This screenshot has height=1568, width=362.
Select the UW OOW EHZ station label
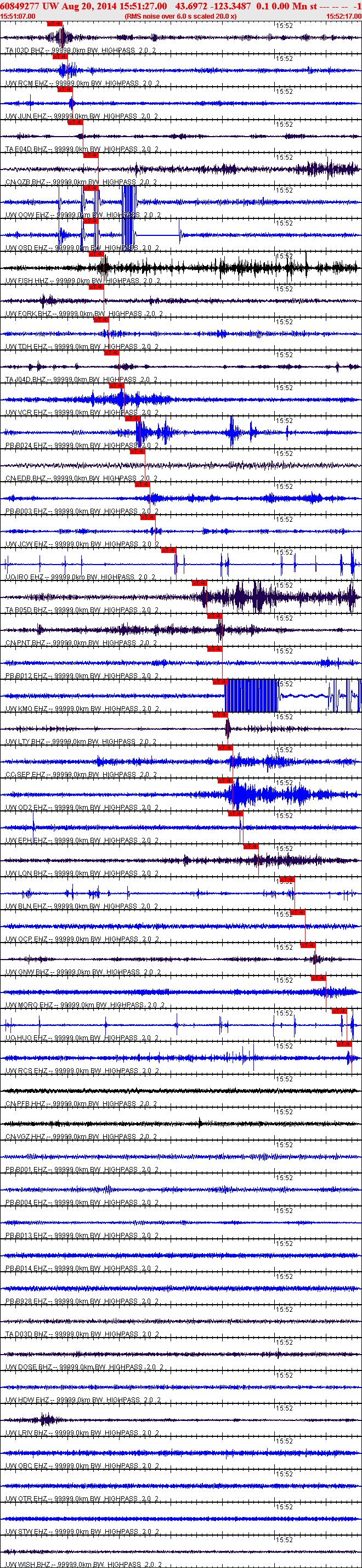[83, 215]
